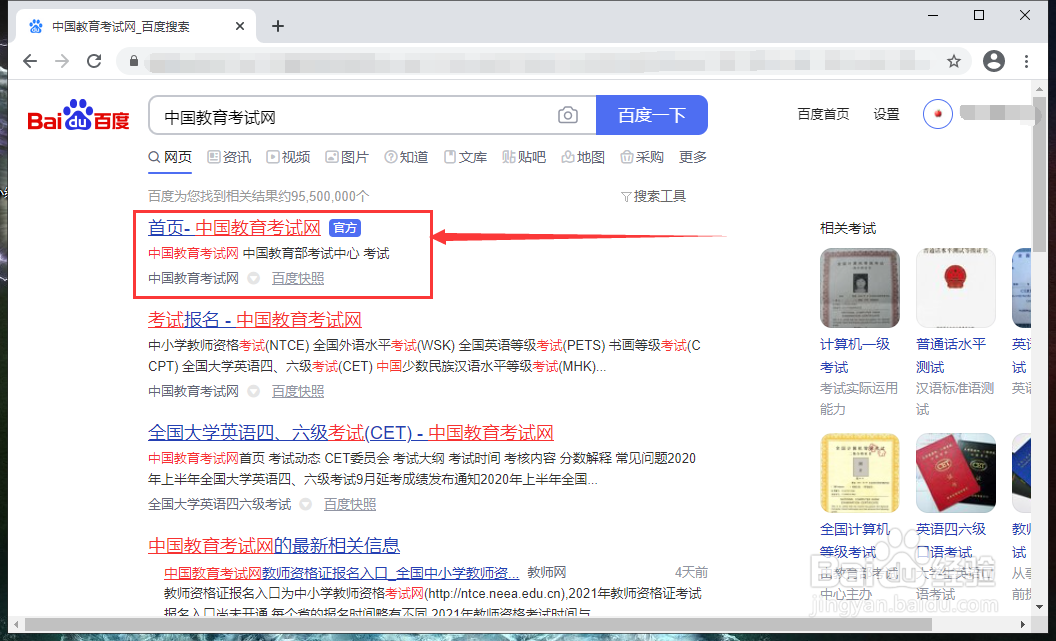Open 百度首页 link
The width and height of the screenshot is (1056, 641).
tap(823, 114)
